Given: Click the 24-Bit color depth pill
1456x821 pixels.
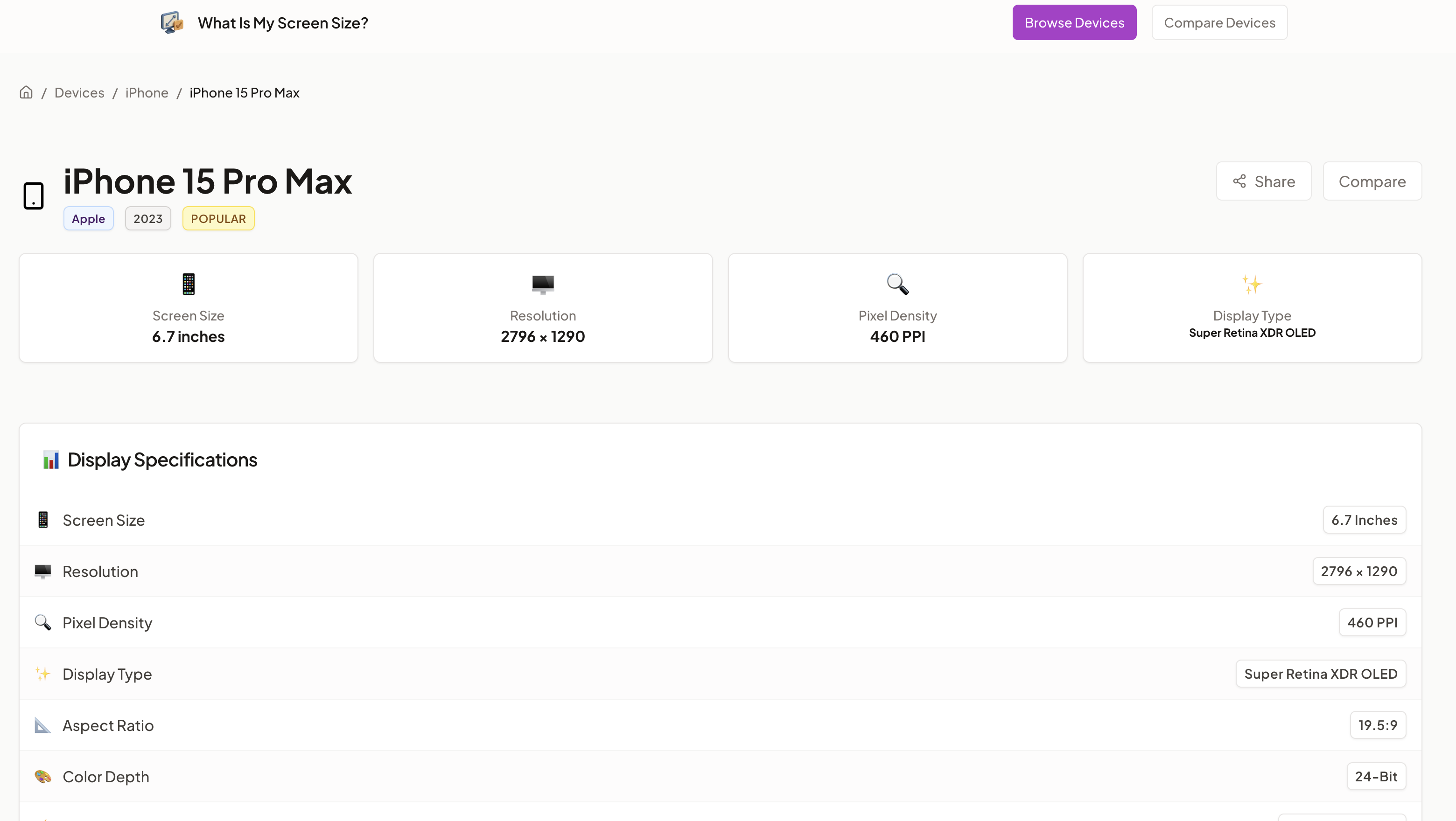Looking at the screenshot, I should tap(1376, 777).
